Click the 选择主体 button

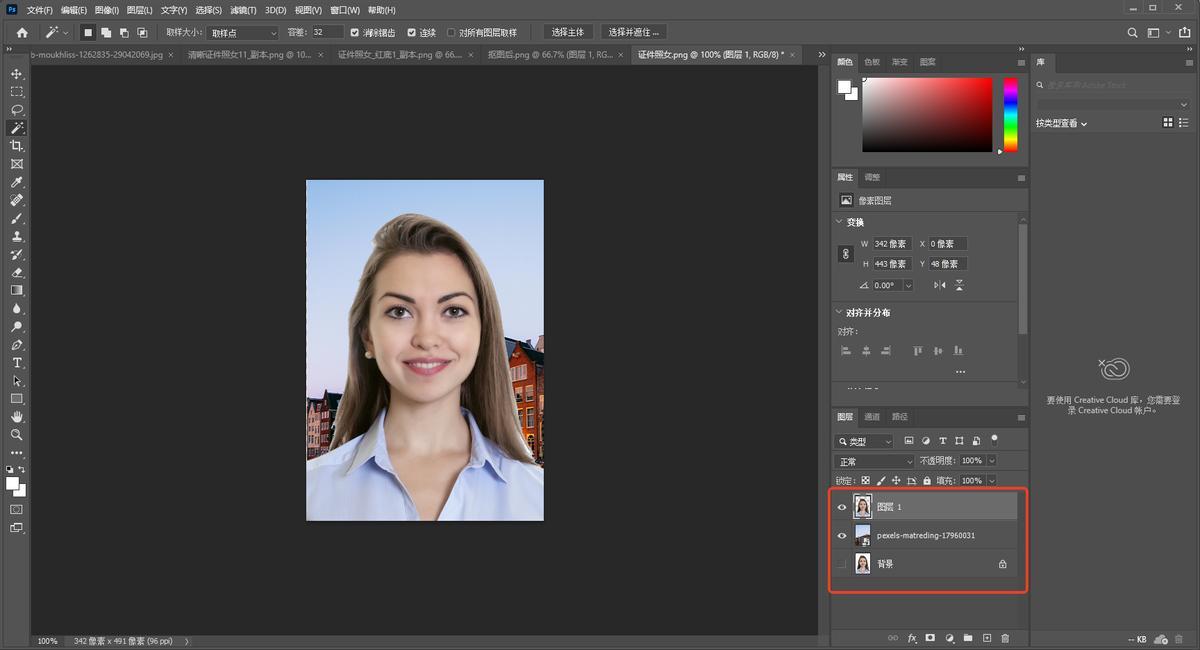567,32
